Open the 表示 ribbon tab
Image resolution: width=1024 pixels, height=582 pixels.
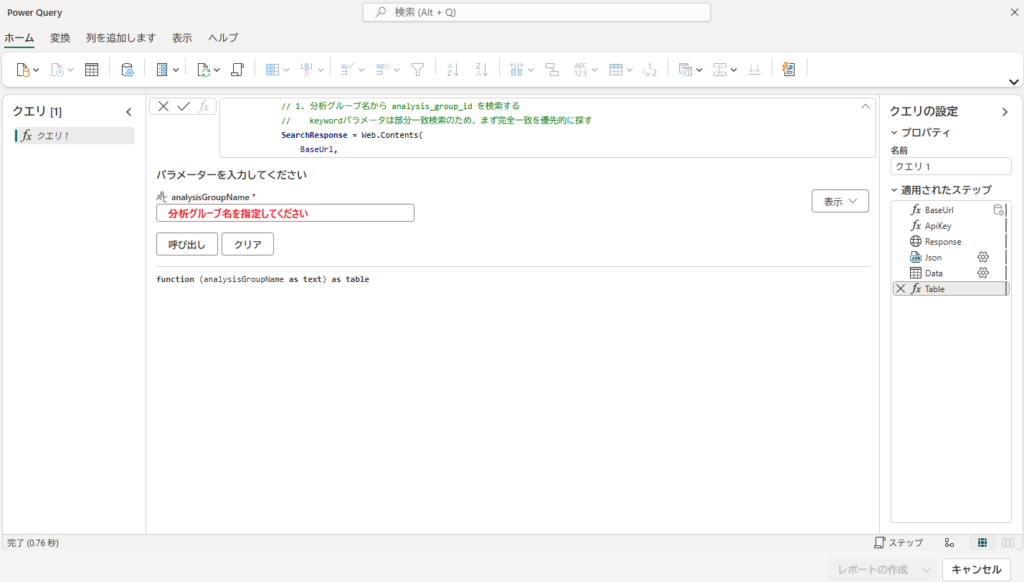pos(182,38)
